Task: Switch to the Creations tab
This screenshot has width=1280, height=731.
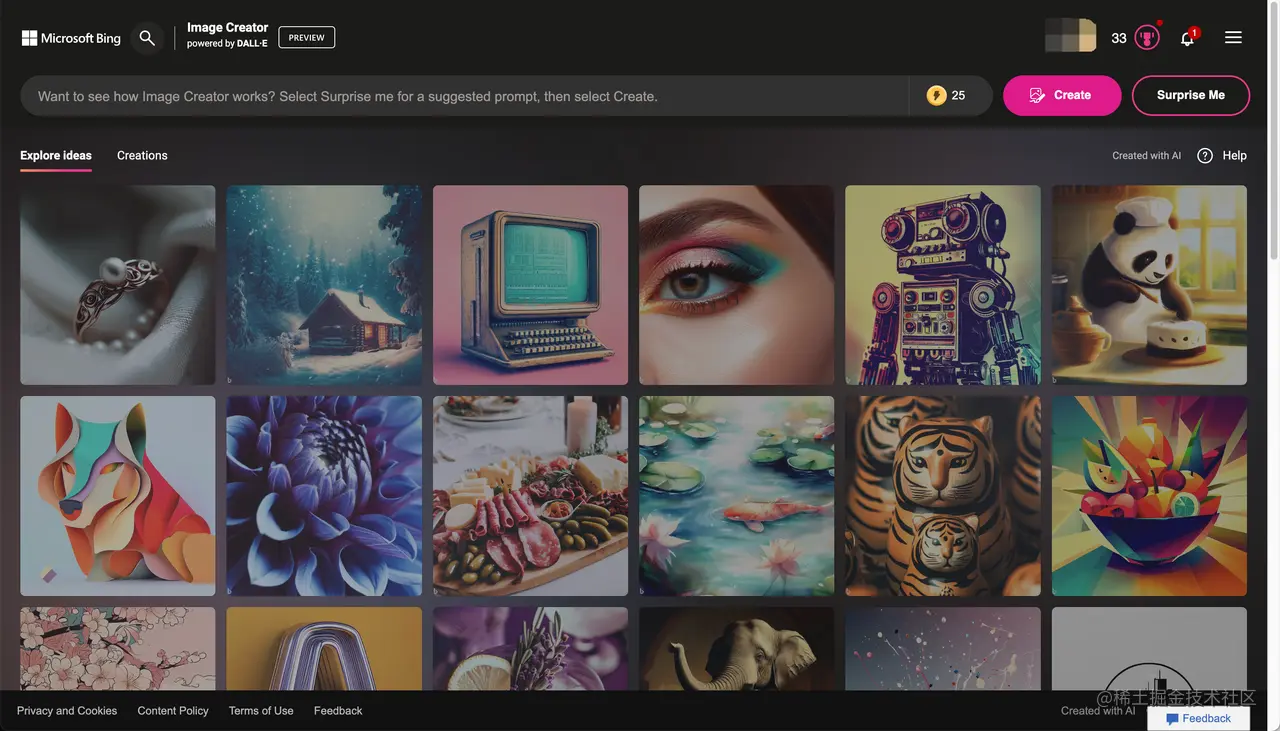Action: [x=142, y=156]
